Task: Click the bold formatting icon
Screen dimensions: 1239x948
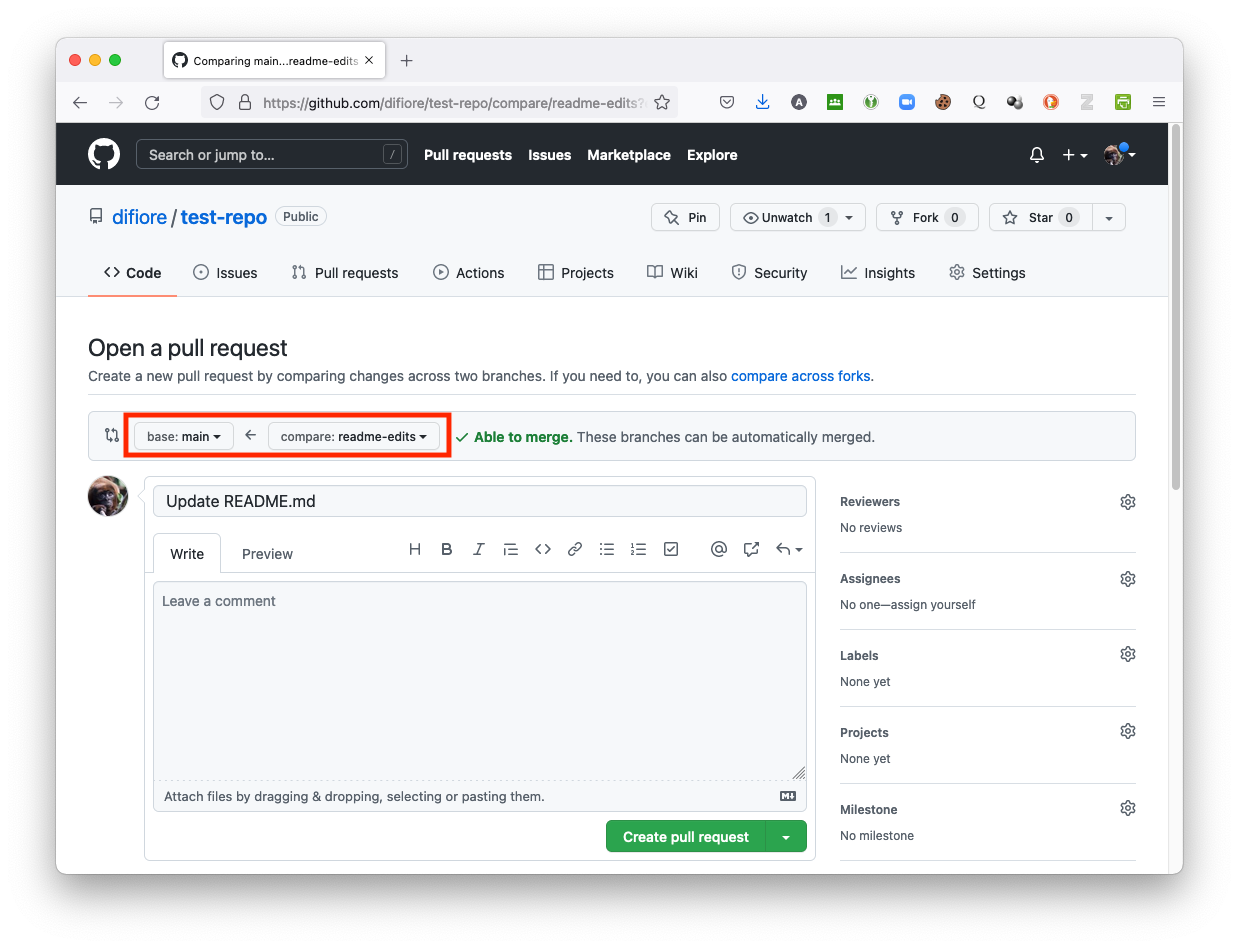Action: (x=447, y=549)
